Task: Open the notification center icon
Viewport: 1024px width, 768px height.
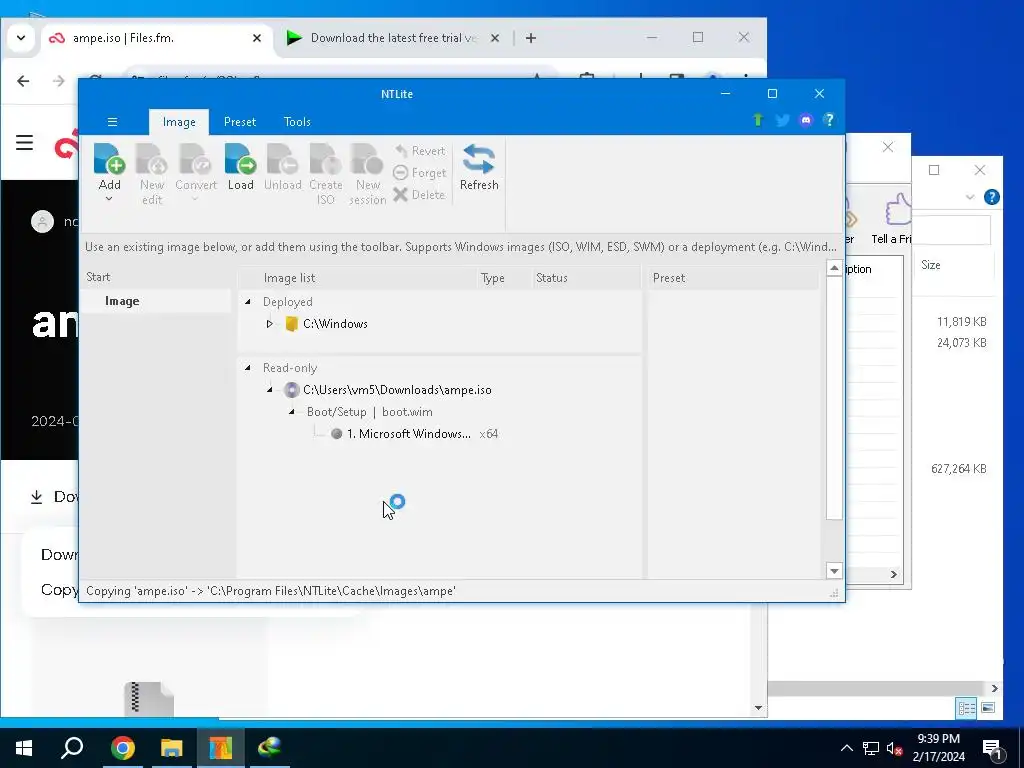Action: [x=992, y=748]
